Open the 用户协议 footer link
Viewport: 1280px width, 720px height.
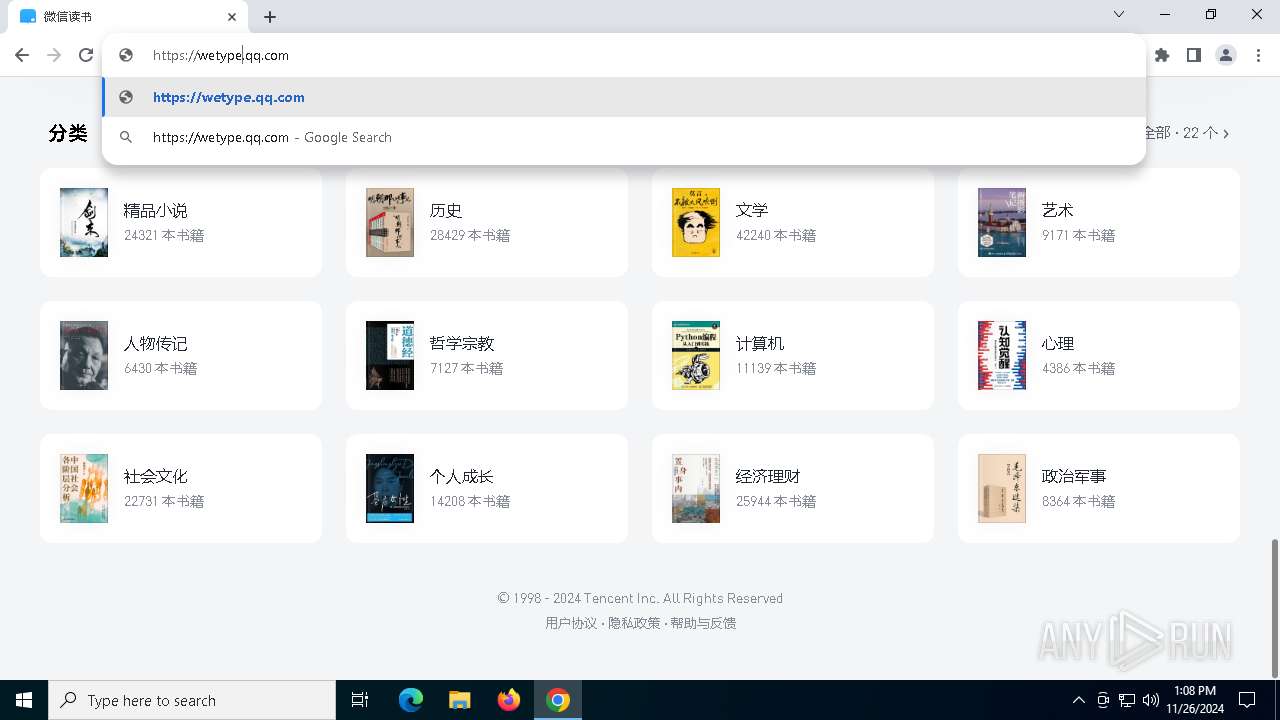(x=571, y=623)
